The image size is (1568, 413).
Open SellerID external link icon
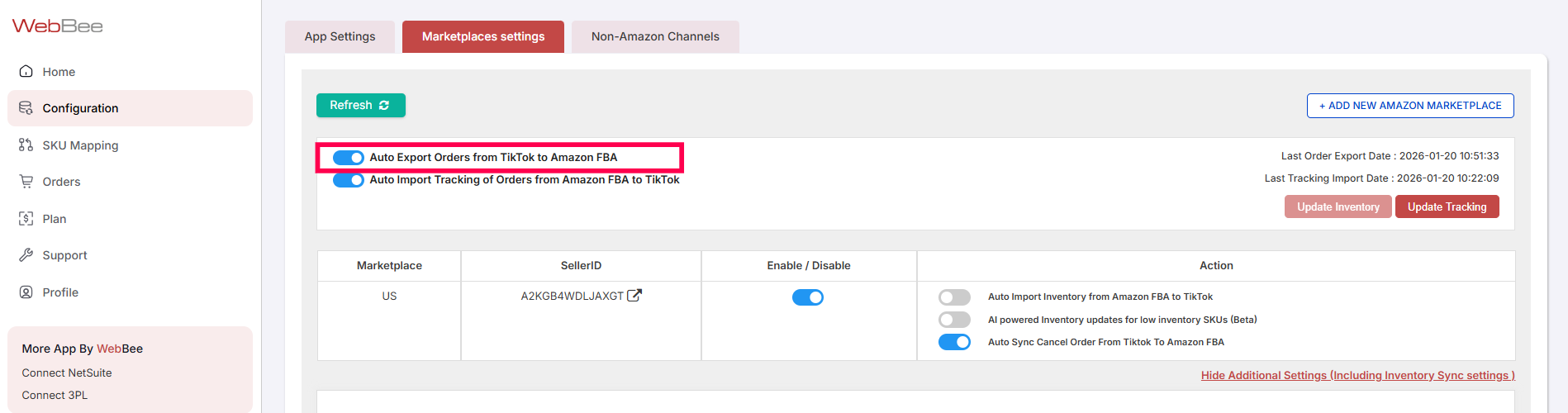(634, 296)
